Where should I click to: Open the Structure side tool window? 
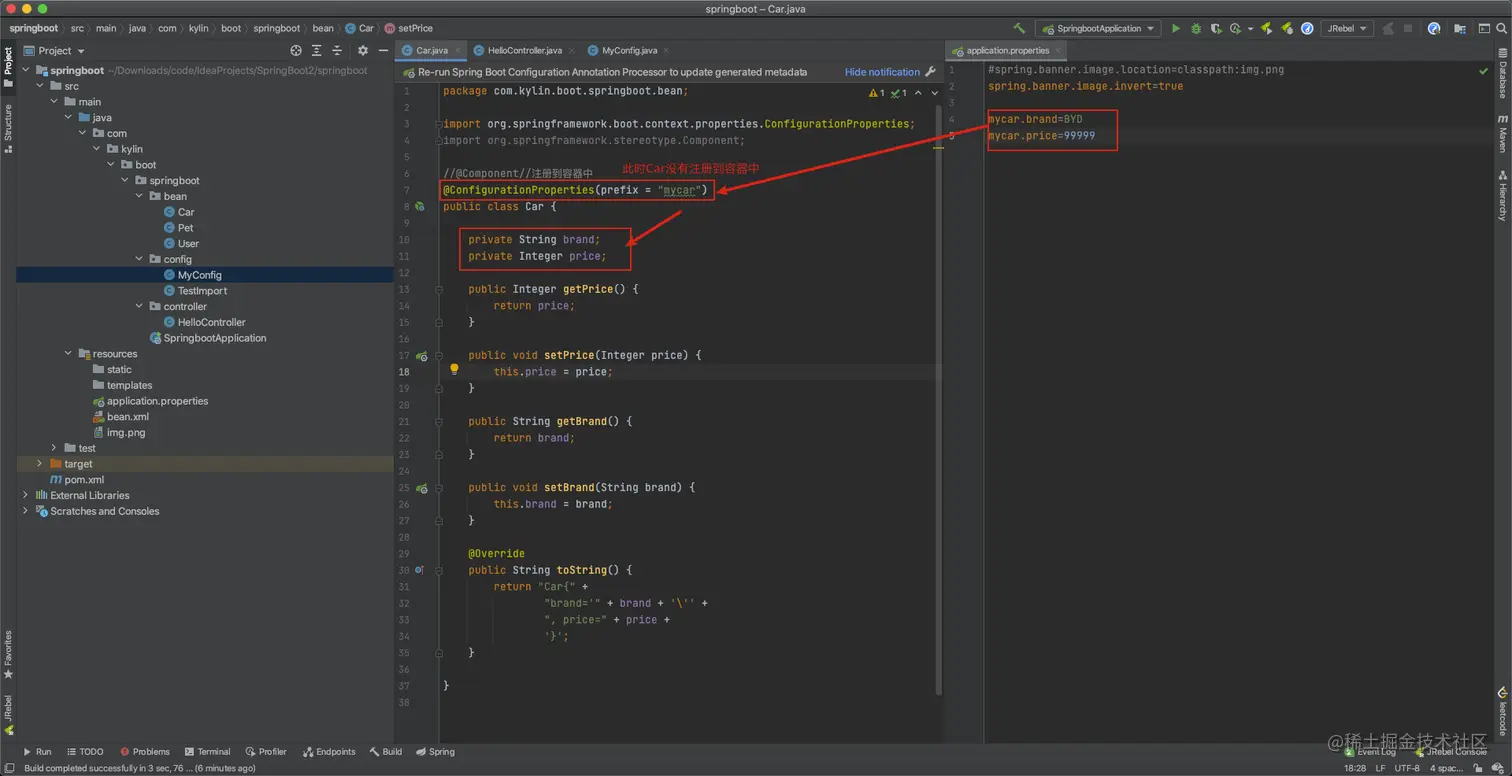coord(8,128)
